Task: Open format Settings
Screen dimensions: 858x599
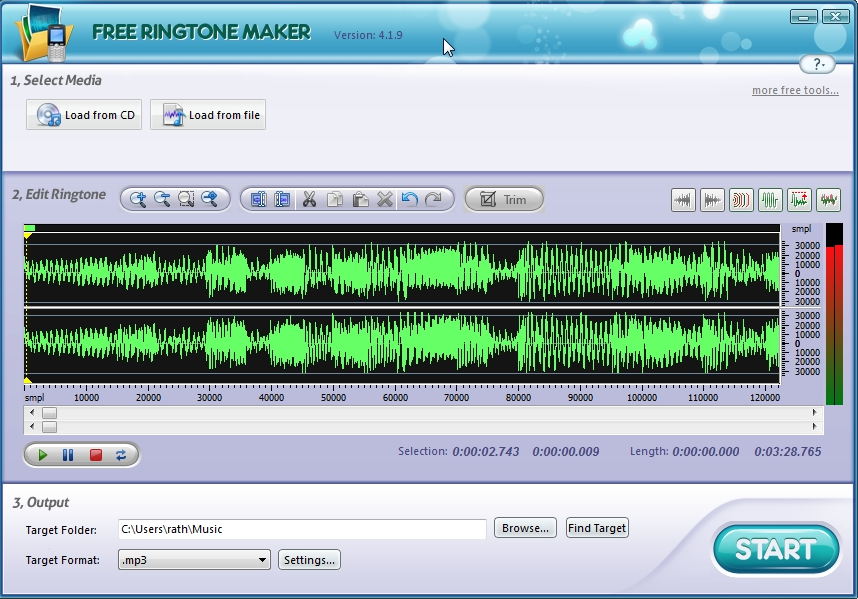Action: [309, 560]
